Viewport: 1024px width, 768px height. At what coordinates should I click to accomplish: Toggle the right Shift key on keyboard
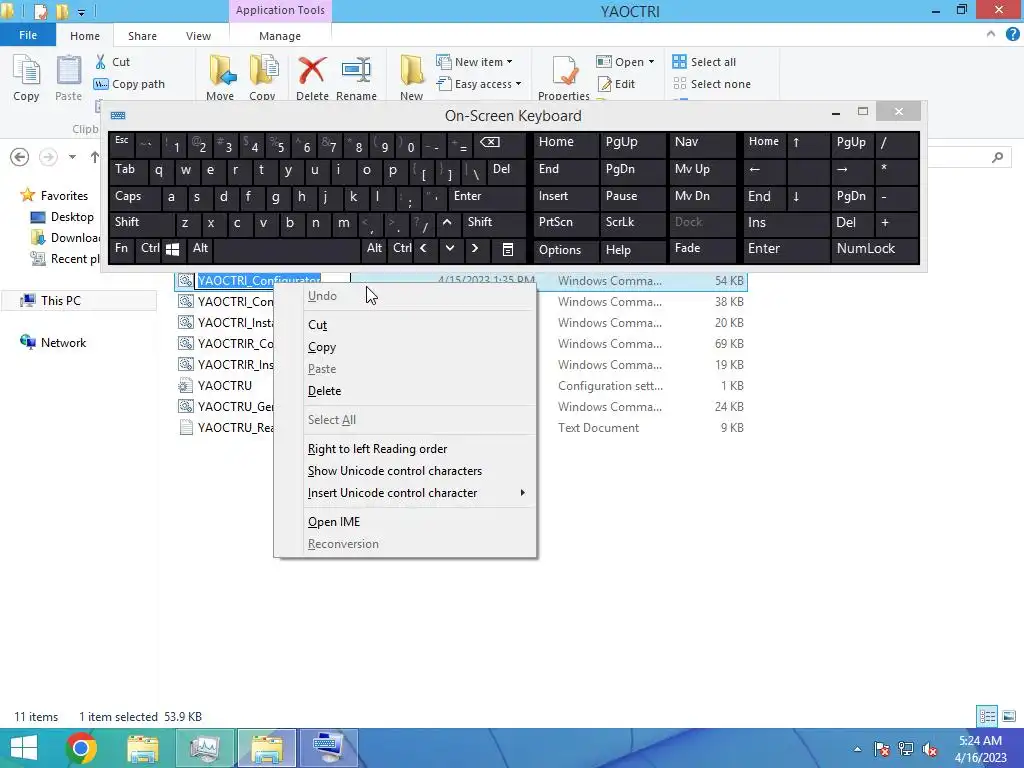(x=494, y=223)
